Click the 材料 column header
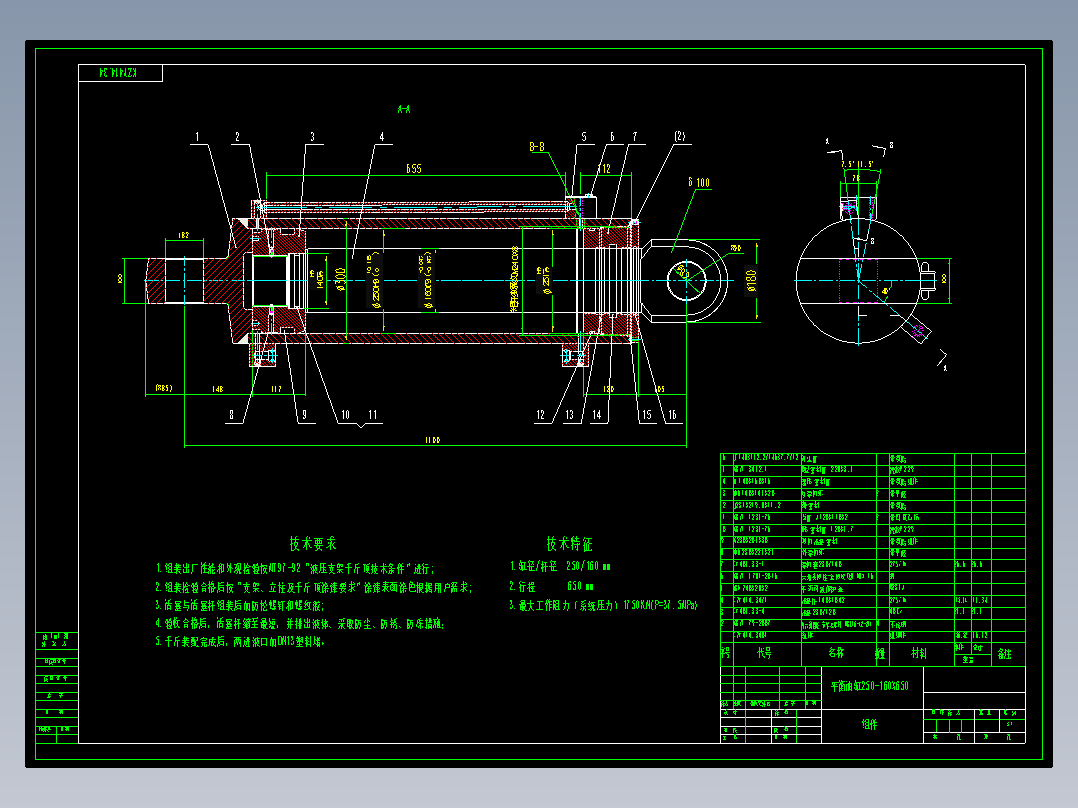 coord(918,653)
